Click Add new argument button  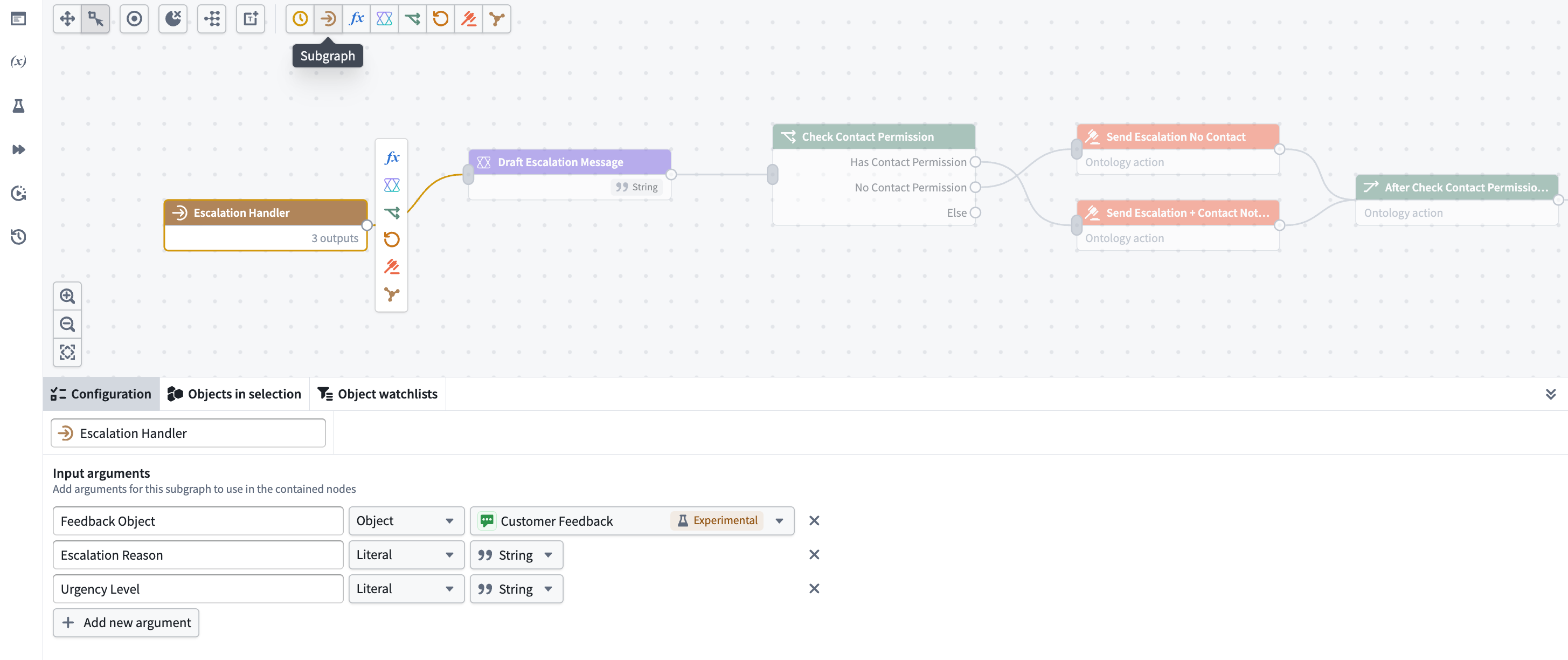click(x=126, y=623)
